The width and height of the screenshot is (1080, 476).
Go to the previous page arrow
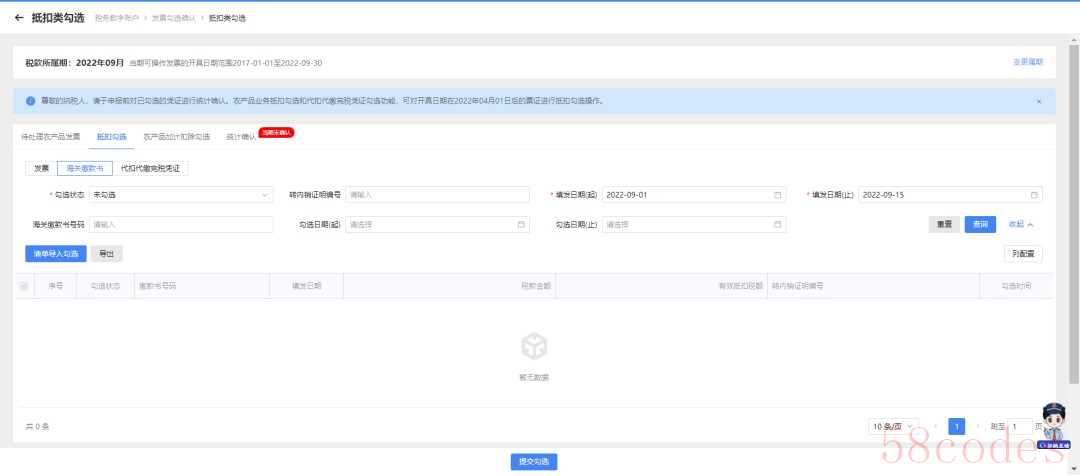click(936, 426)
